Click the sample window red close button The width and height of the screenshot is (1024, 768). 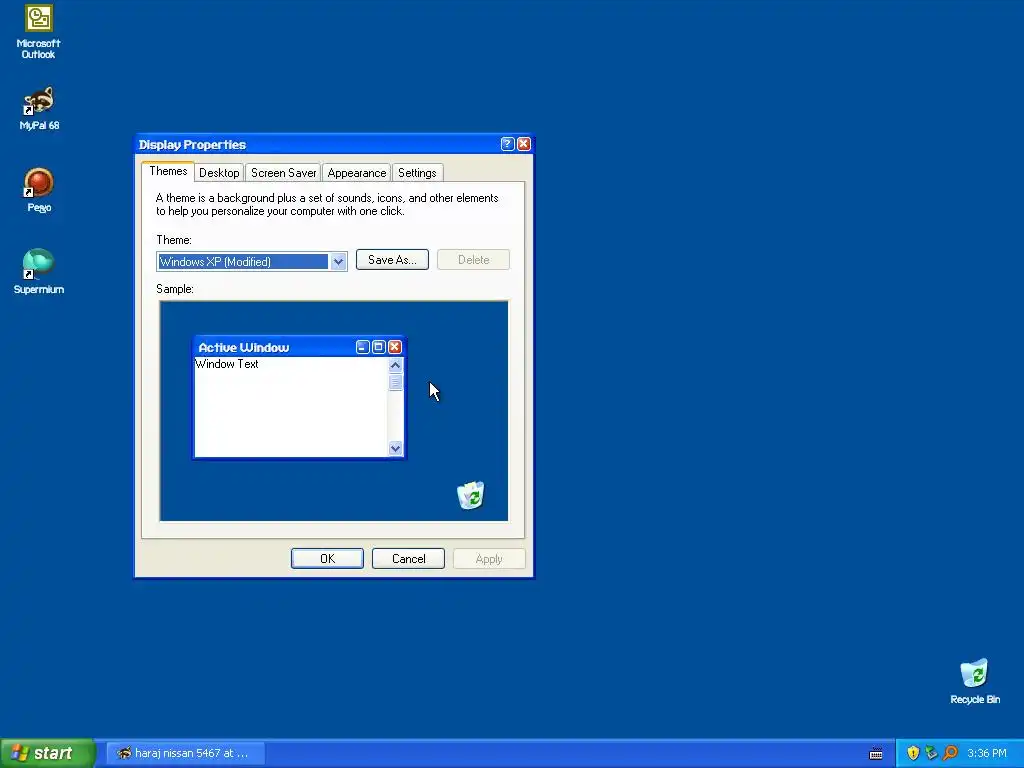(394, 347)
